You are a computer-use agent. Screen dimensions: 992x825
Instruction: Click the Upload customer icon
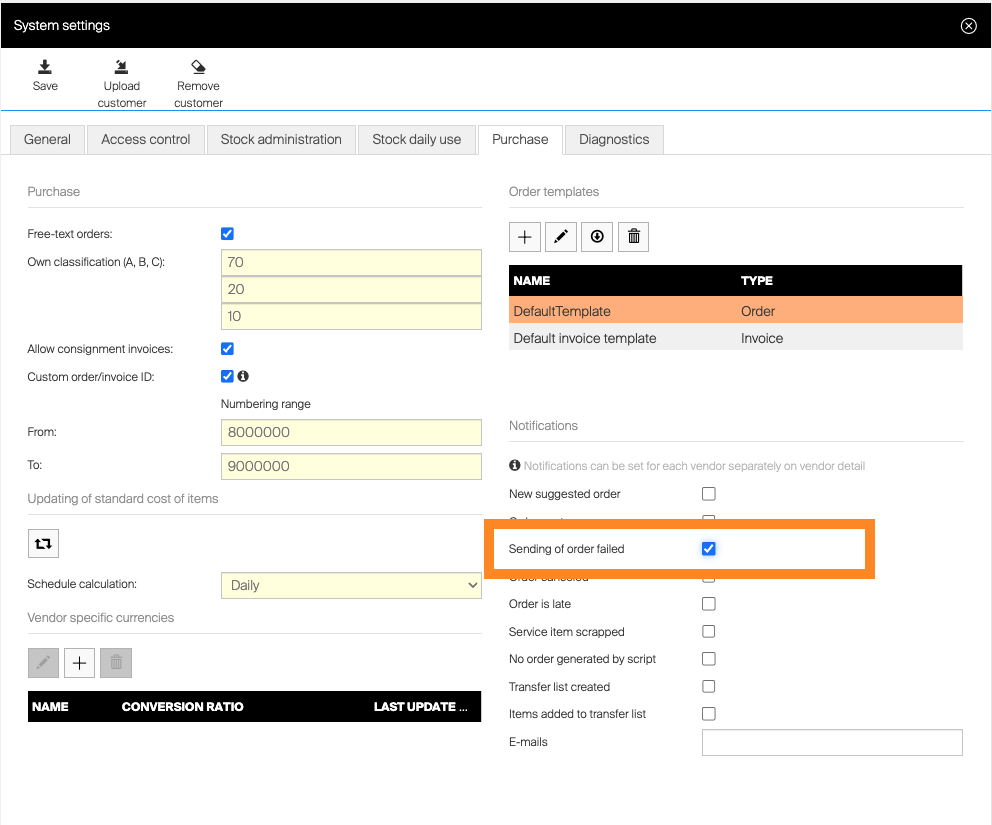pyautogui.click(x=122, y=68)
